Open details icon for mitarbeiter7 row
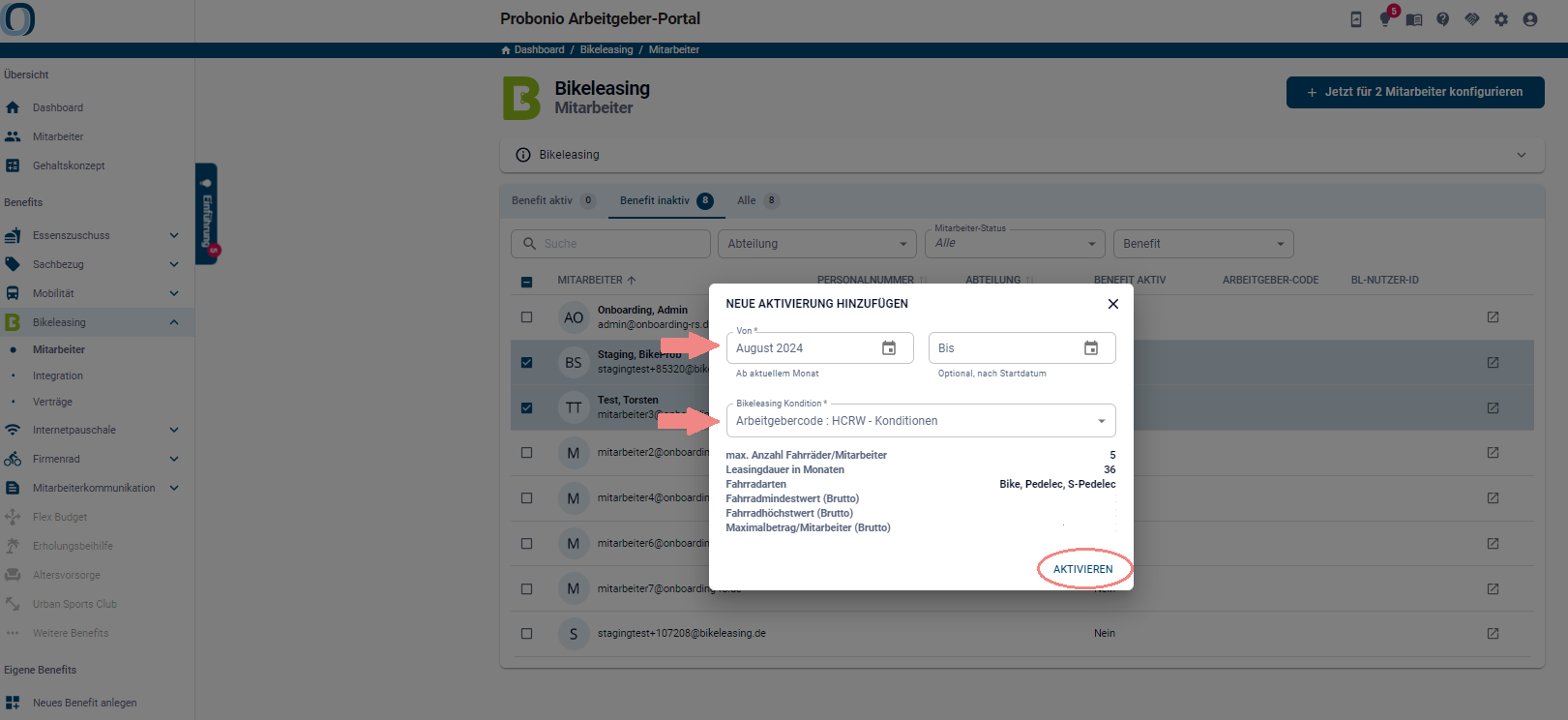This screenshot has width=1568, height=720. point(1493,588)
